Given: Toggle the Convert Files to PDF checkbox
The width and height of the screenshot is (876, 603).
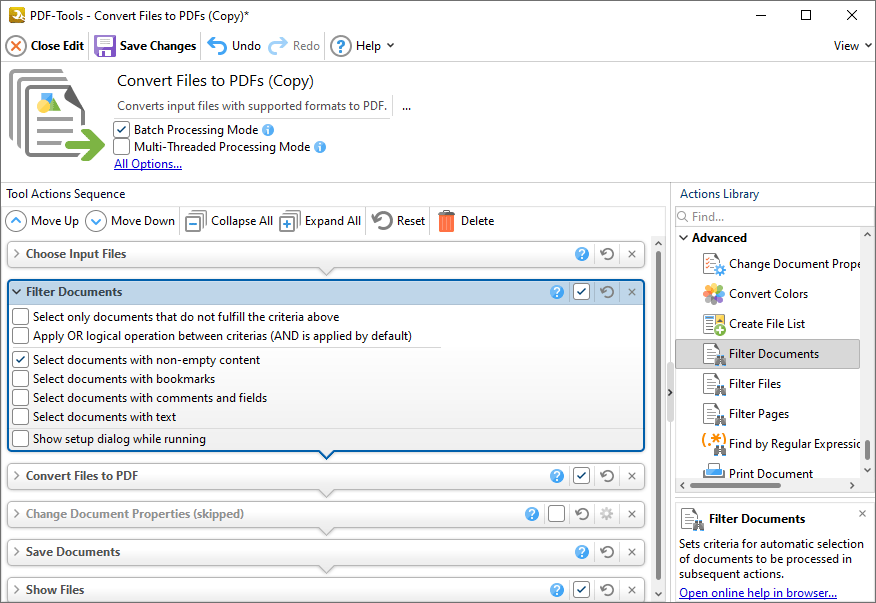Looking at the screenshot, I should [x=582, y=476].
